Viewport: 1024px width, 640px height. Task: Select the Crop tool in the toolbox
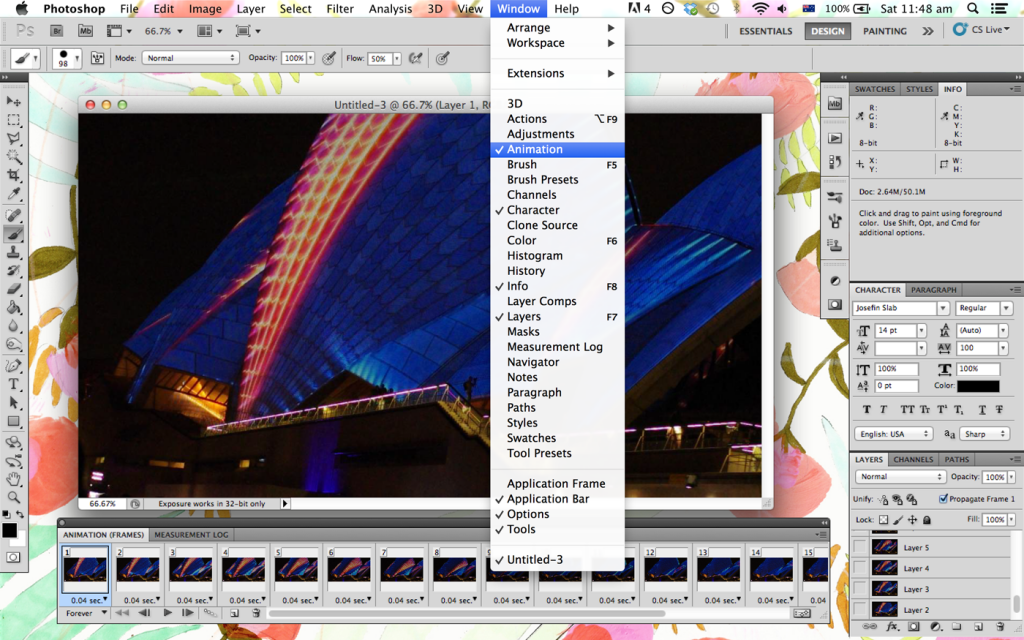[x=14, y=176]
